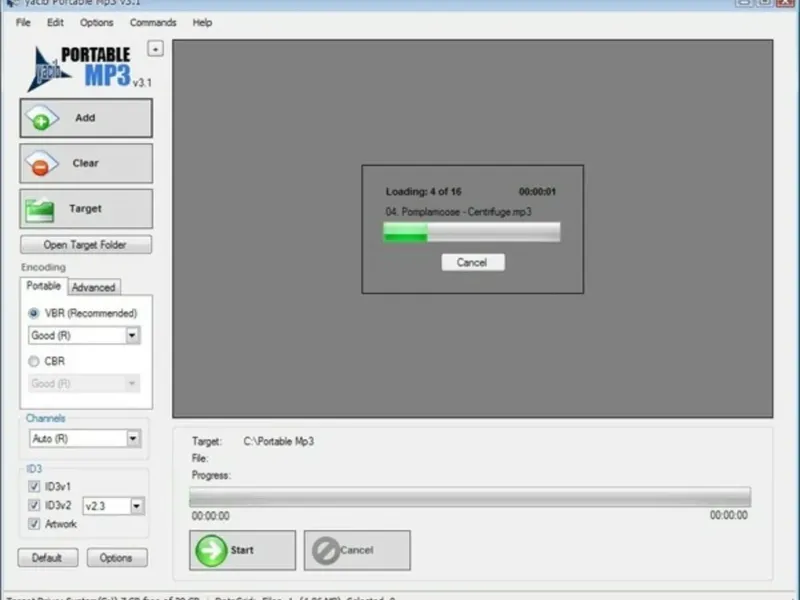Click the small collapse button beside logo

coord(156,49)
